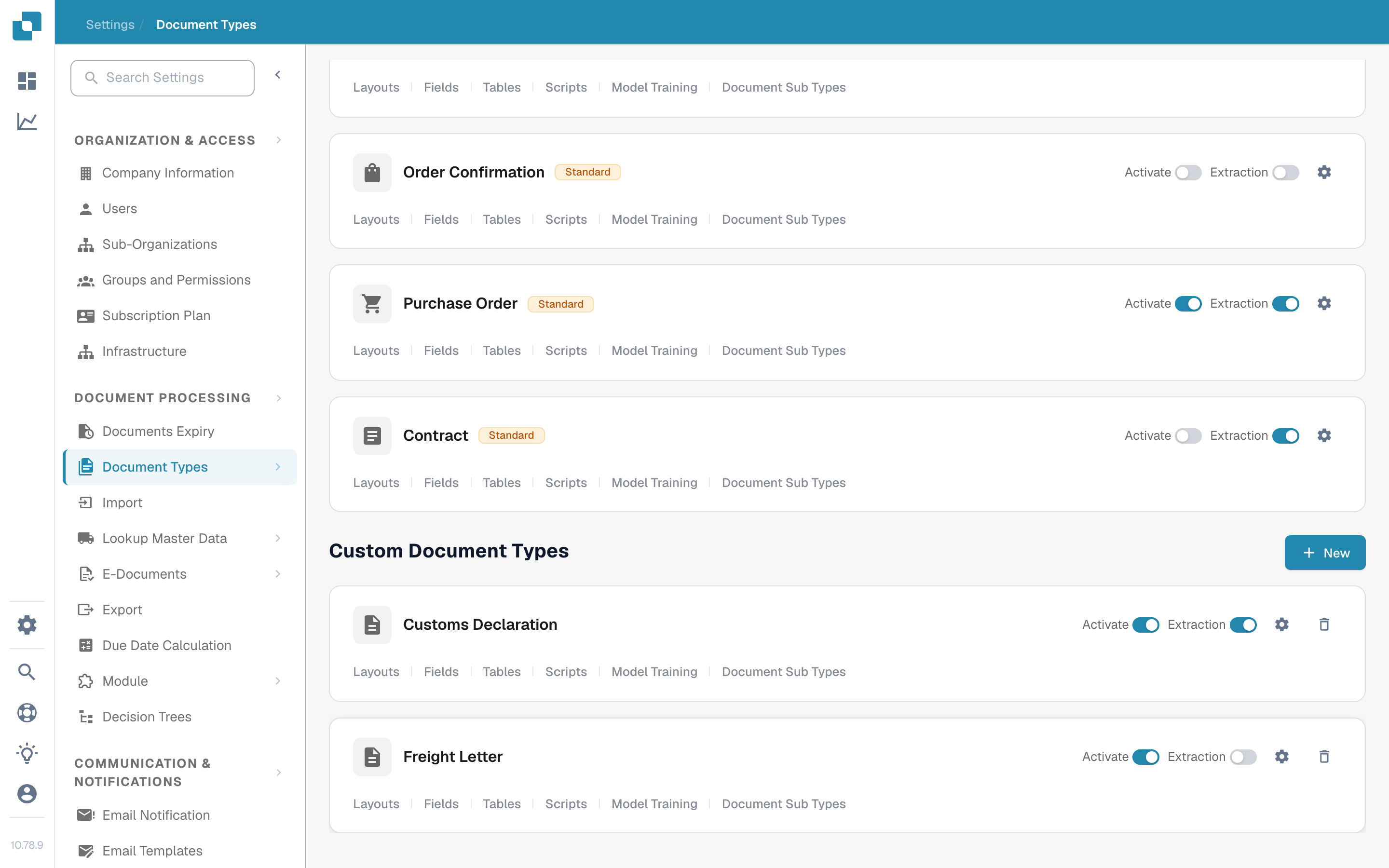Focus the Search Settings field
Viewport: 1389px width, 868px height.
point(163,78)
